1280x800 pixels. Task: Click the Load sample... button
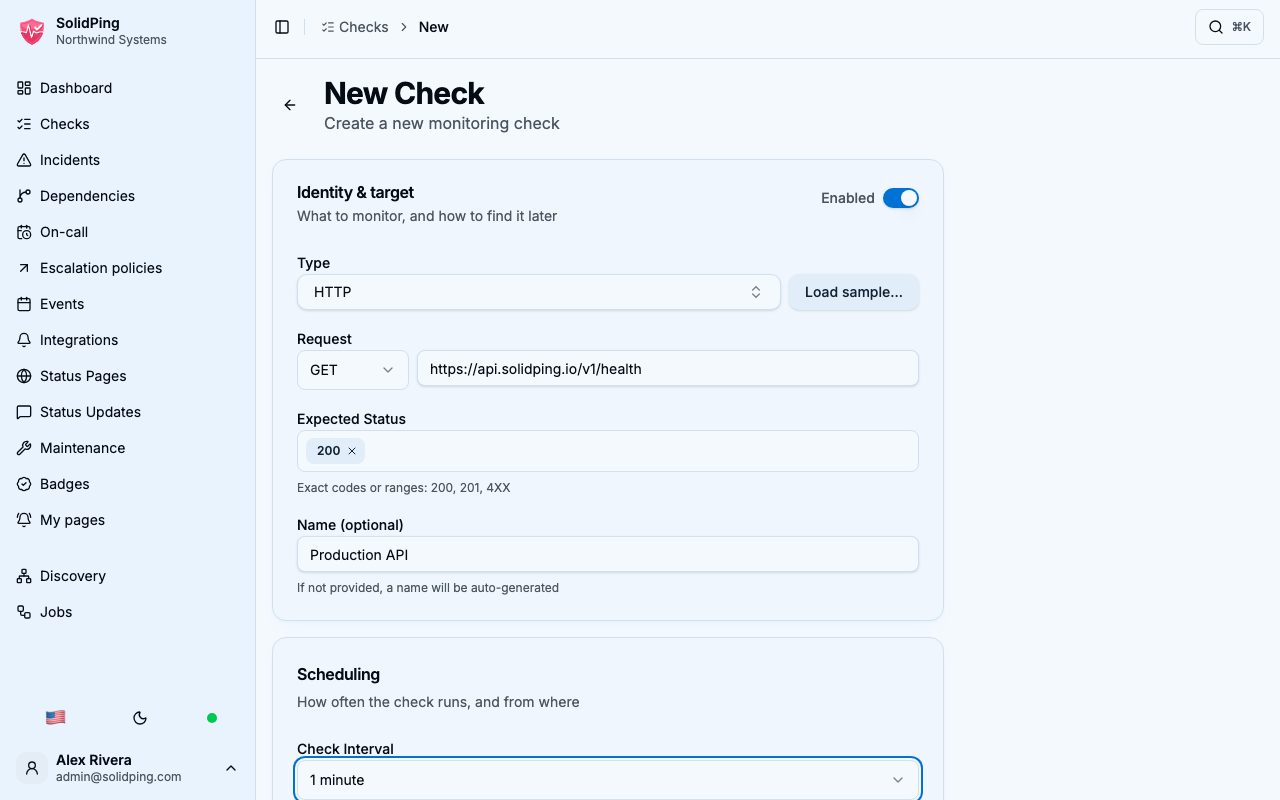tap(853, 292)
